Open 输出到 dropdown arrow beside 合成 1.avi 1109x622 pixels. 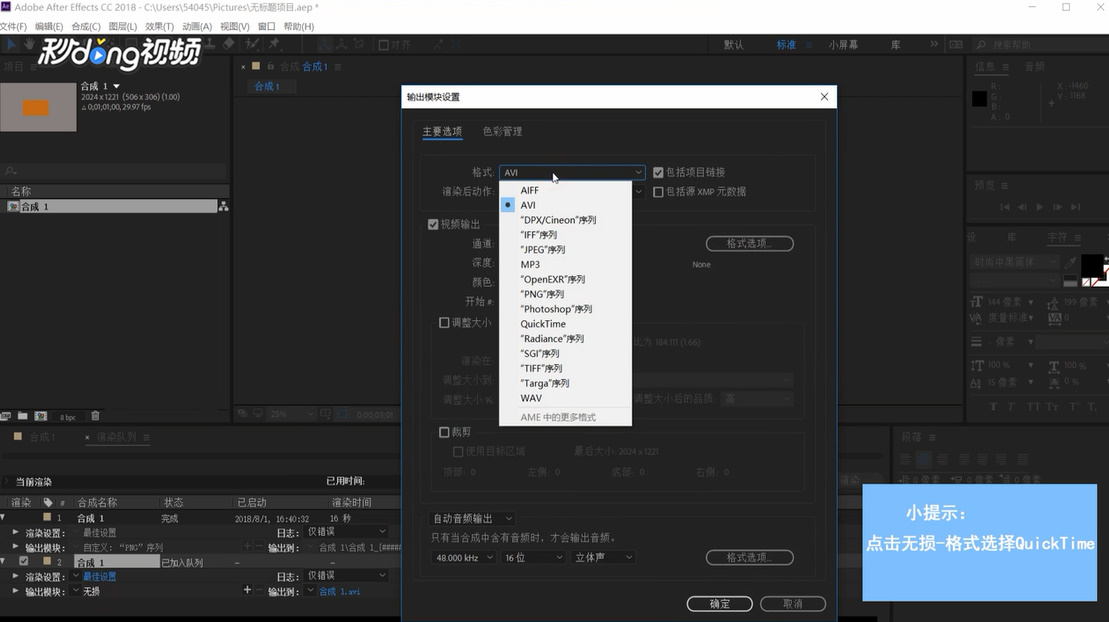[310, 591]
